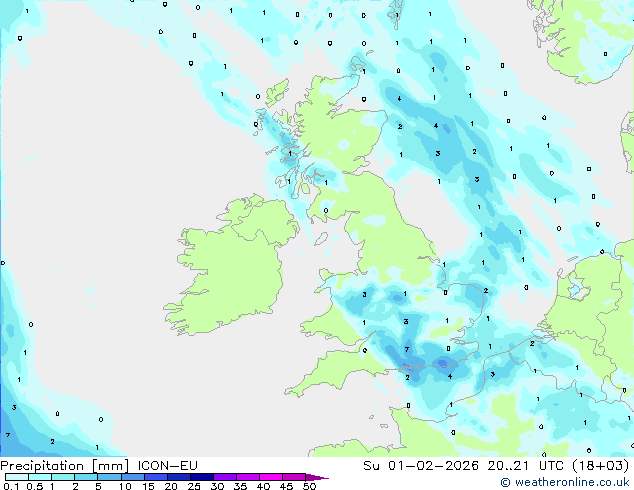Click the legend label '45'
The image size is (634, 490).
[286, 486]
